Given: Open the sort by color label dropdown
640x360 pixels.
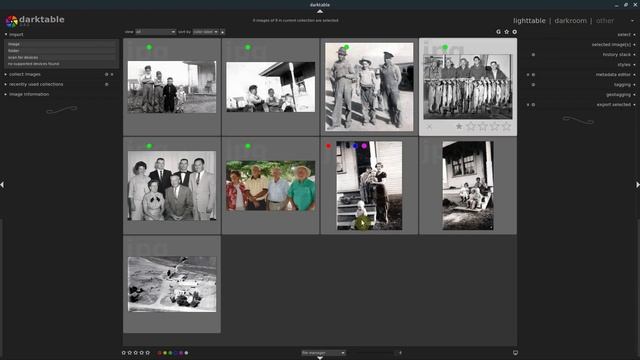Looking at the screenshot, I should [205, 32].
